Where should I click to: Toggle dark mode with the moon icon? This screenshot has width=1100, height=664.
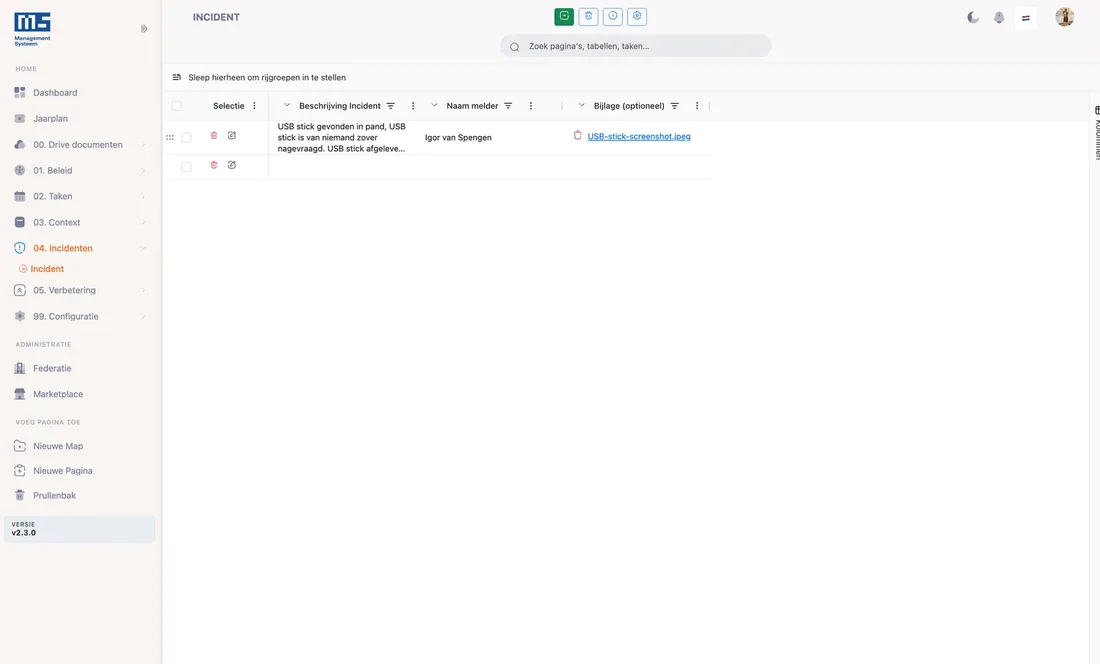pyautogui.click(x=973, y=18)
